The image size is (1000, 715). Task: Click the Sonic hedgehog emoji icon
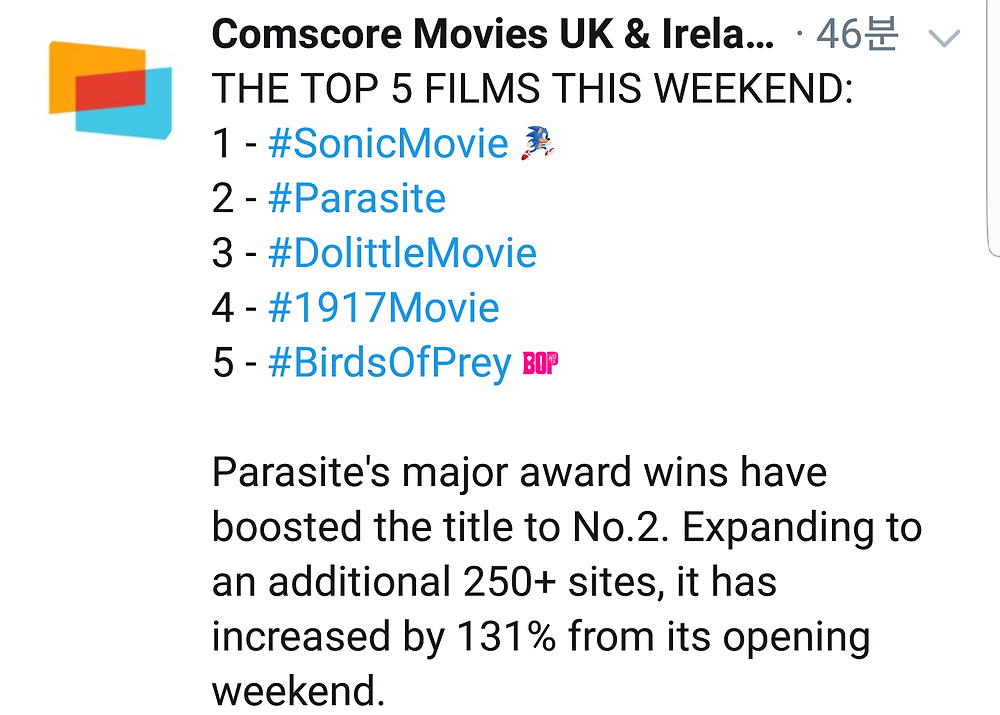click(x=538, y=142)
